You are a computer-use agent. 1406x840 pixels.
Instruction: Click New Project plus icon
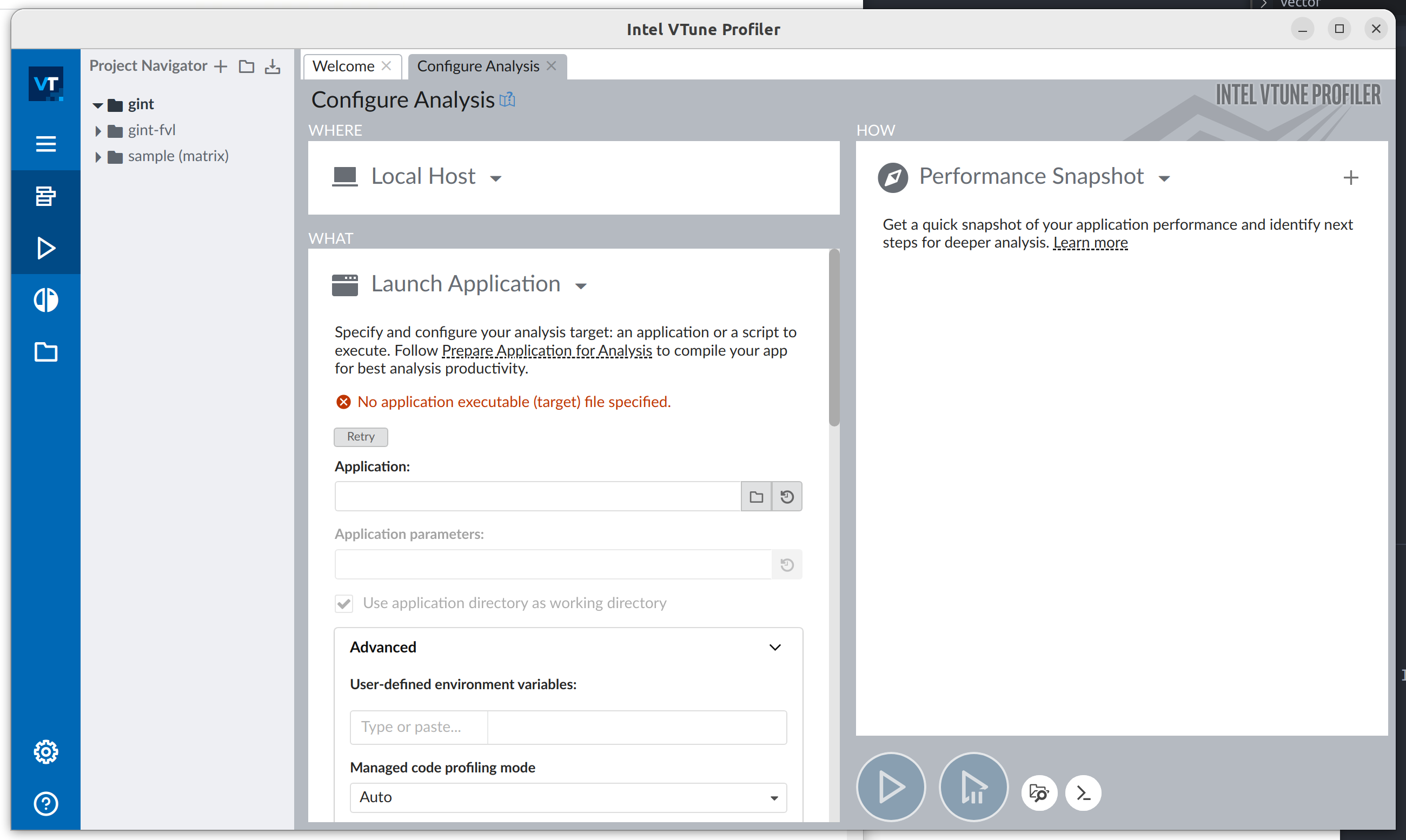click(221, 66)
